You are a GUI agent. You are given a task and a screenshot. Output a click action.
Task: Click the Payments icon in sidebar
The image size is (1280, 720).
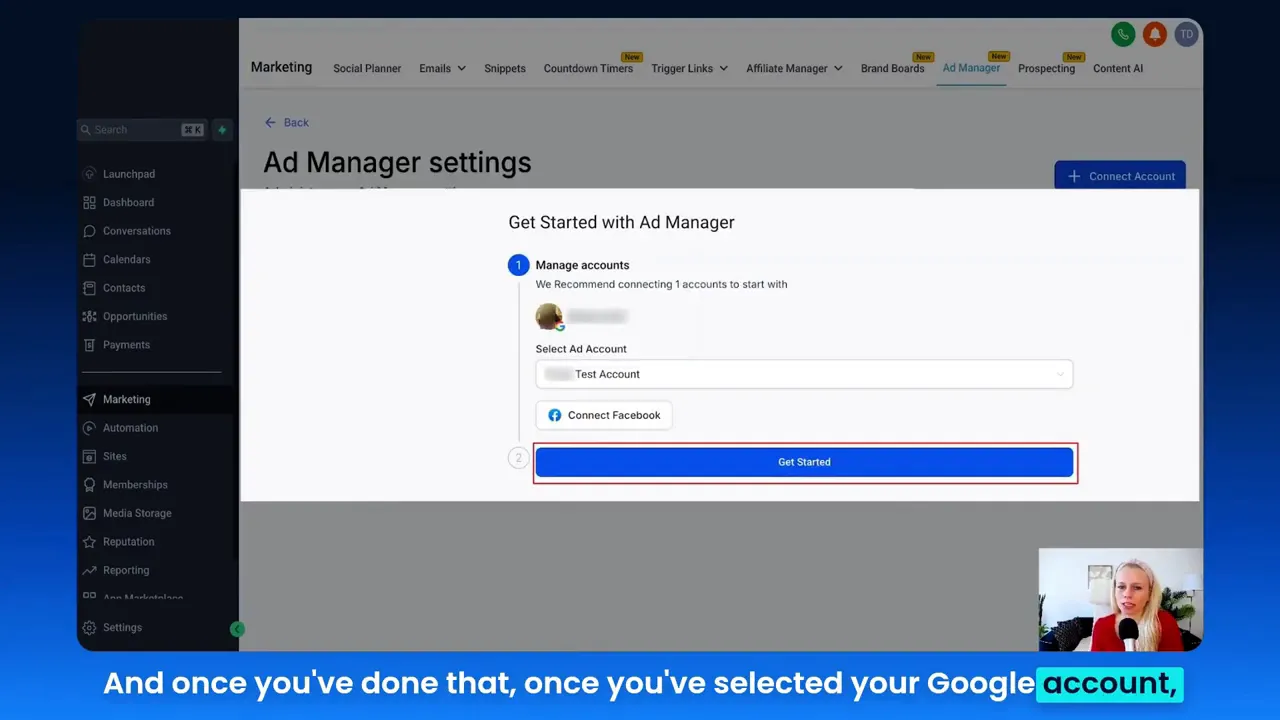click(90, 345)
